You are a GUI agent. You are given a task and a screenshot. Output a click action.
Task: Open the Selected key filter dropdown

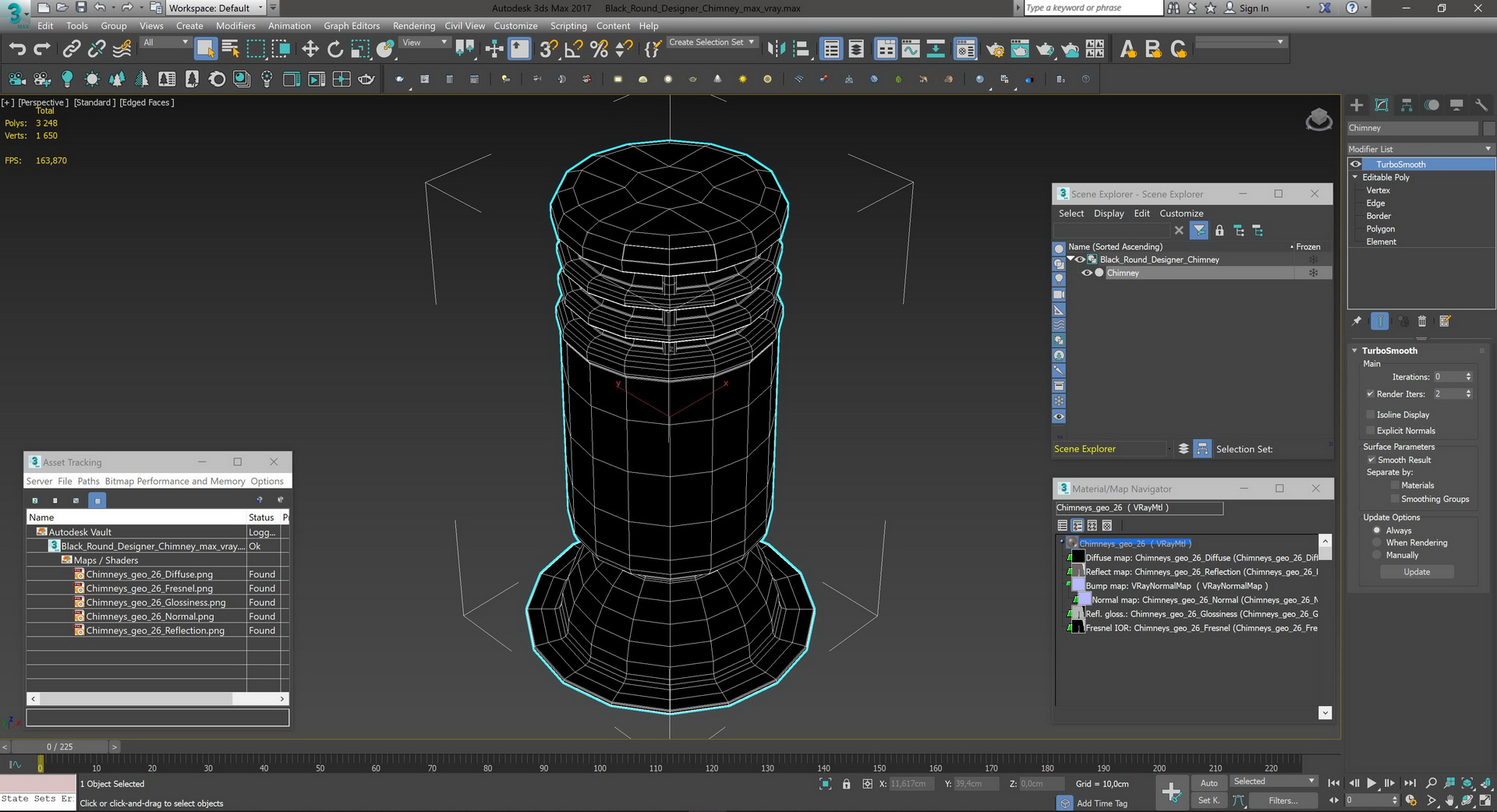pos(1274,782)
